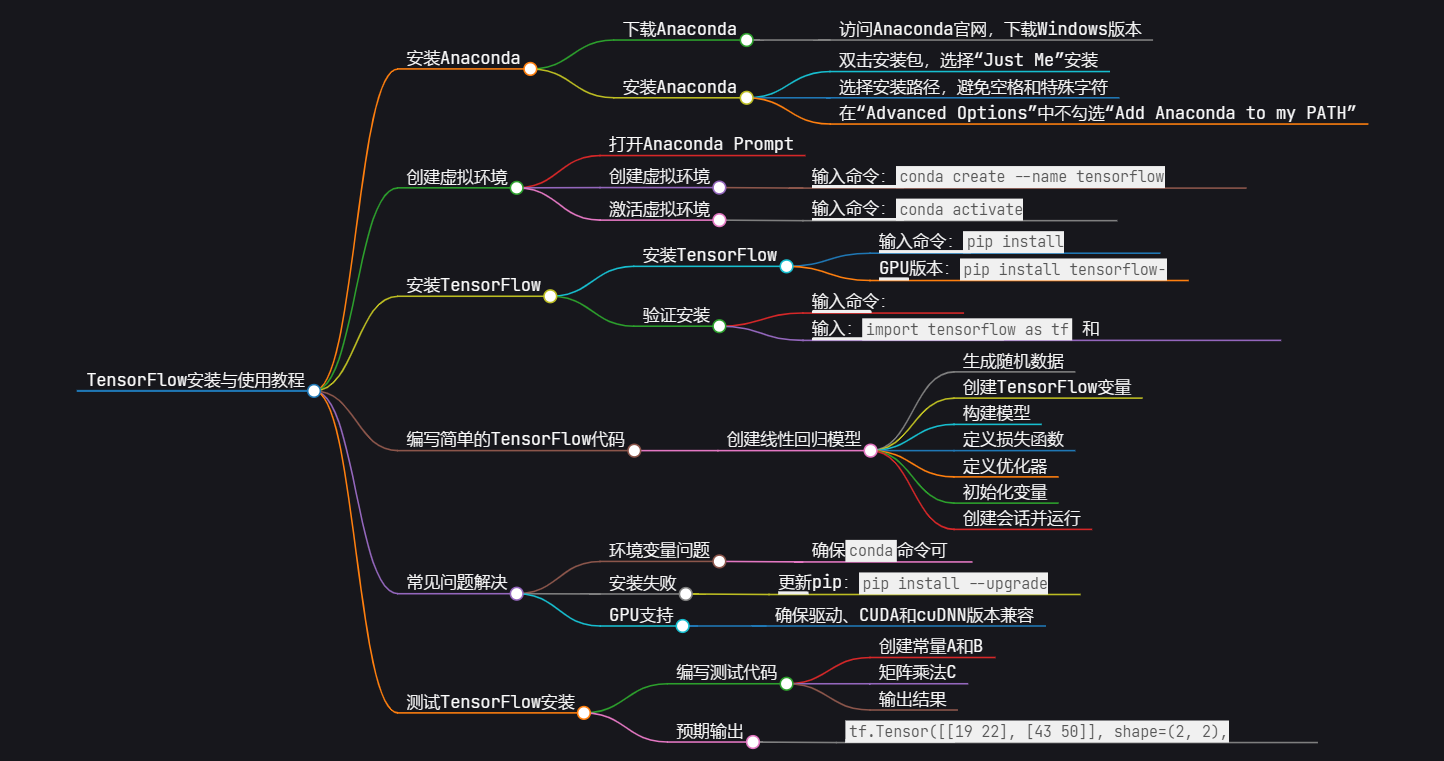
Task: Click the leaf 初始化变量
Action: tap(1005, 492)
